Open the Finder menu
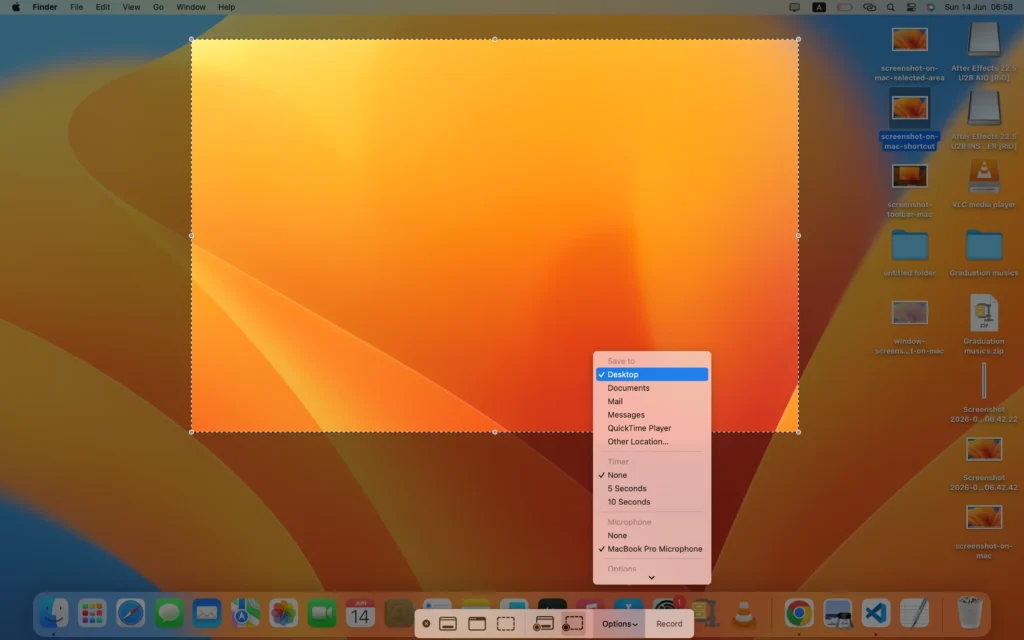 pyautogui.click(x=45, y=7)
